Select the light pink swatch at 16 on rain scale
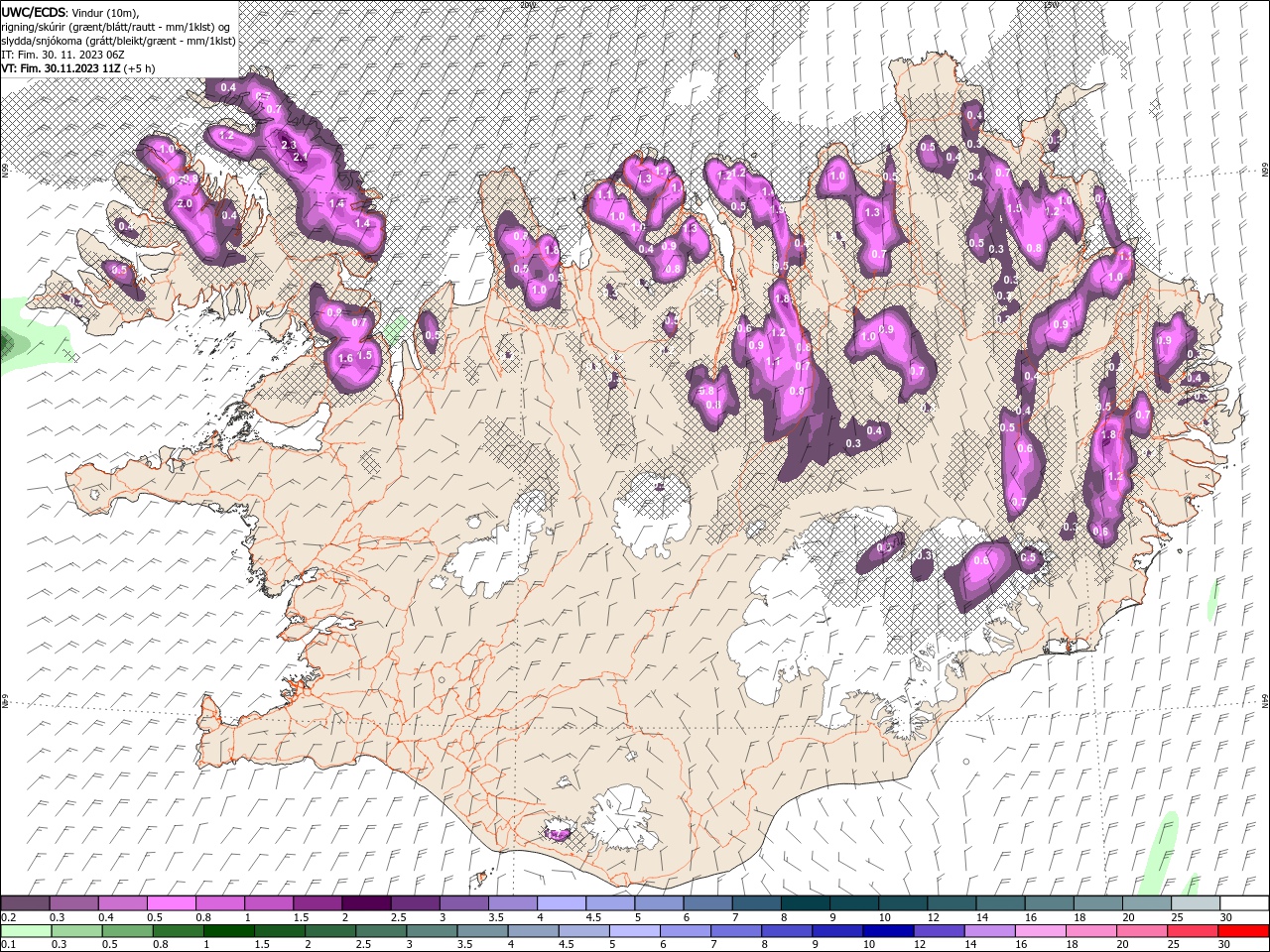 coord(1039,930)
